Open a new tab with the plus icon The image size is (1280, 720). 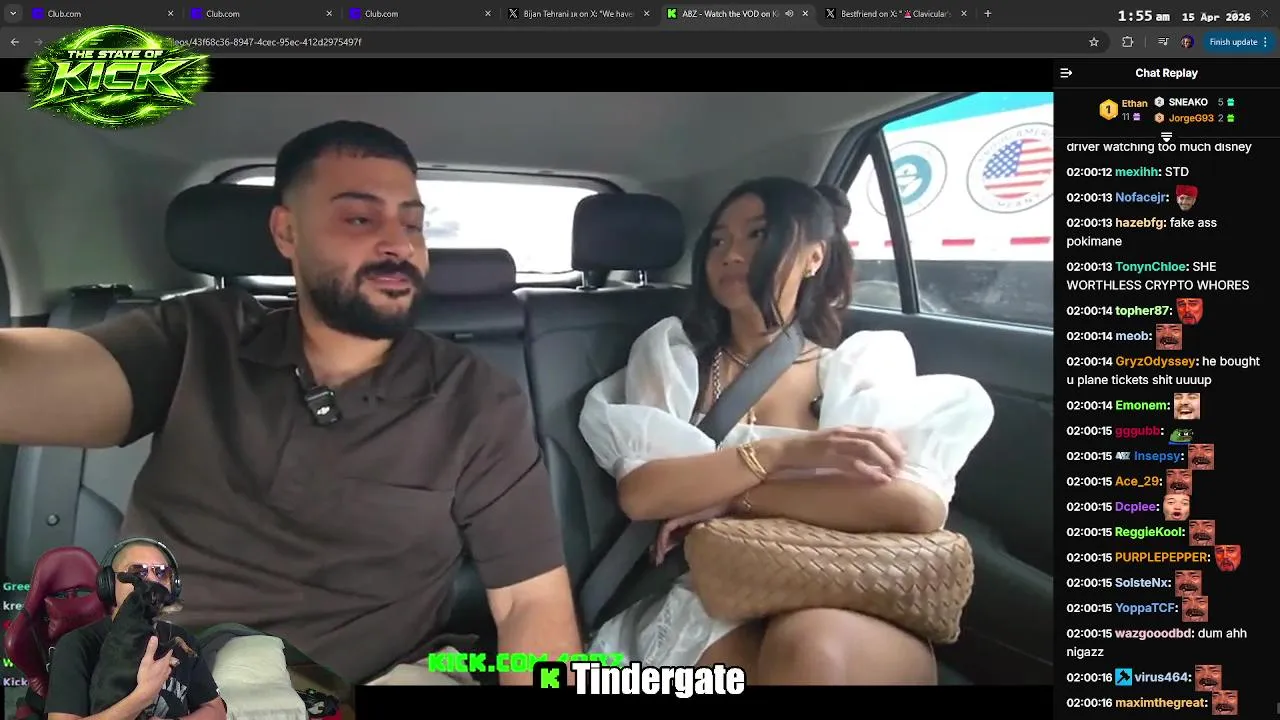(x=988, y=14)
